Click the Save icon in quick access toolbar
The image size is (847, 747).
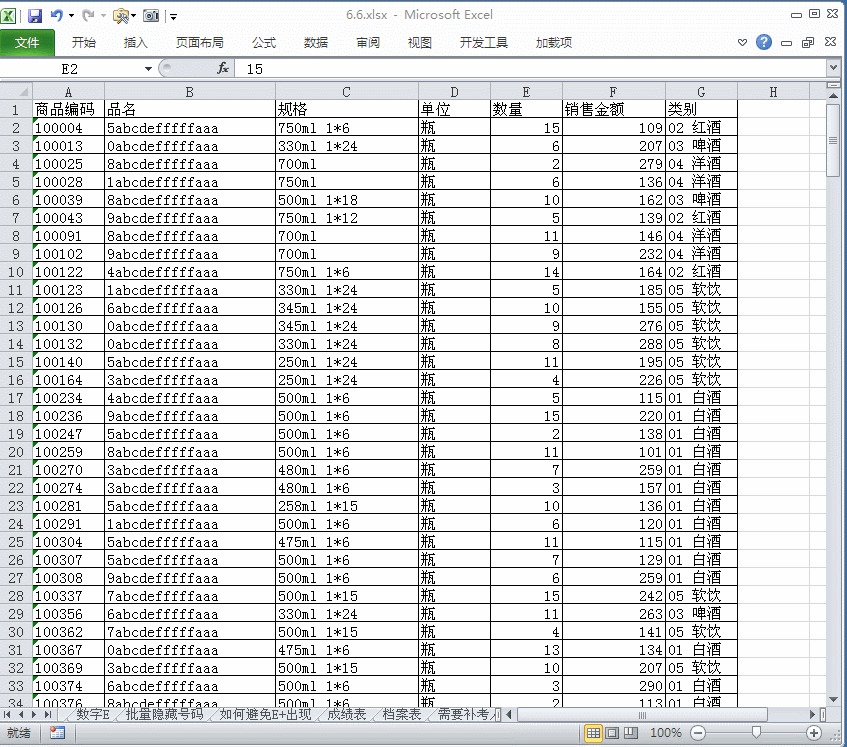[35, 16]
